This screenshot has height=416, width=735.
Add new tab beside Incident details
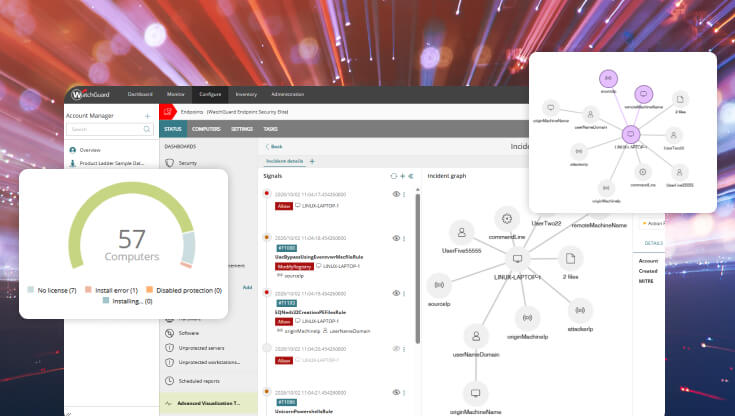[x=311, y=160]
